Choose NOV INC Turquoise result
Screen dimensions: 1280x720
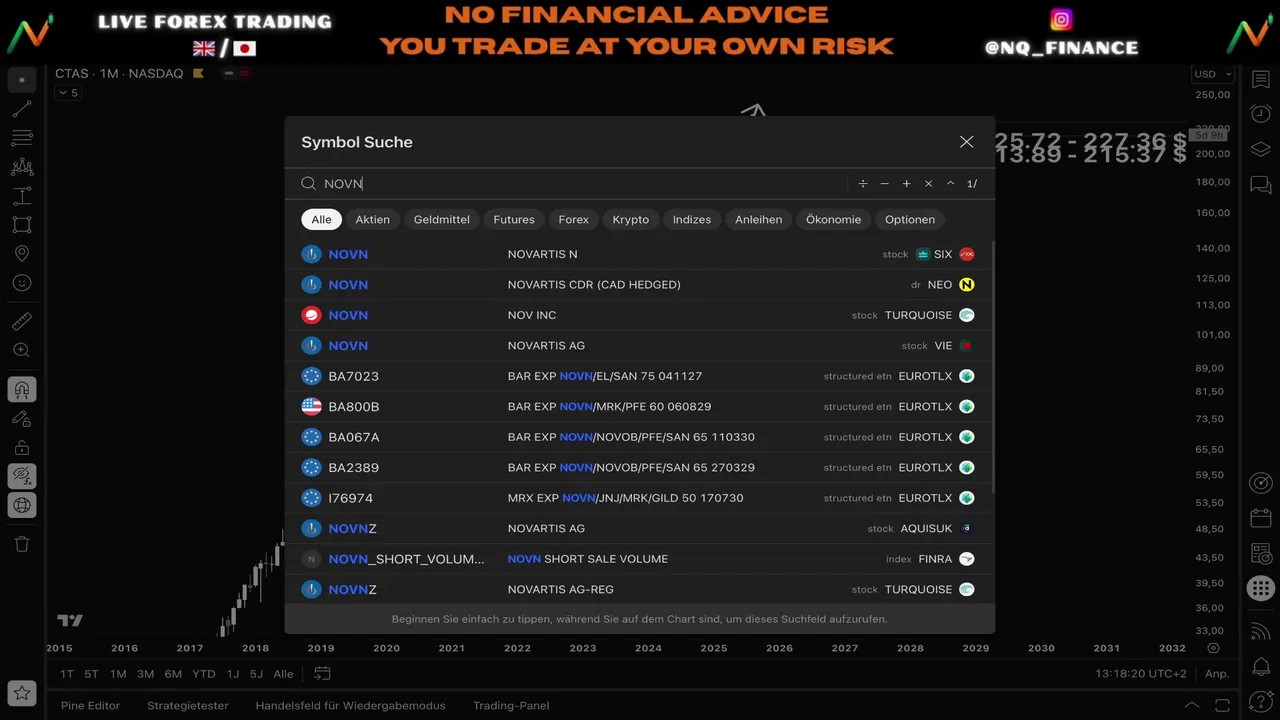(x=638, y=315)
